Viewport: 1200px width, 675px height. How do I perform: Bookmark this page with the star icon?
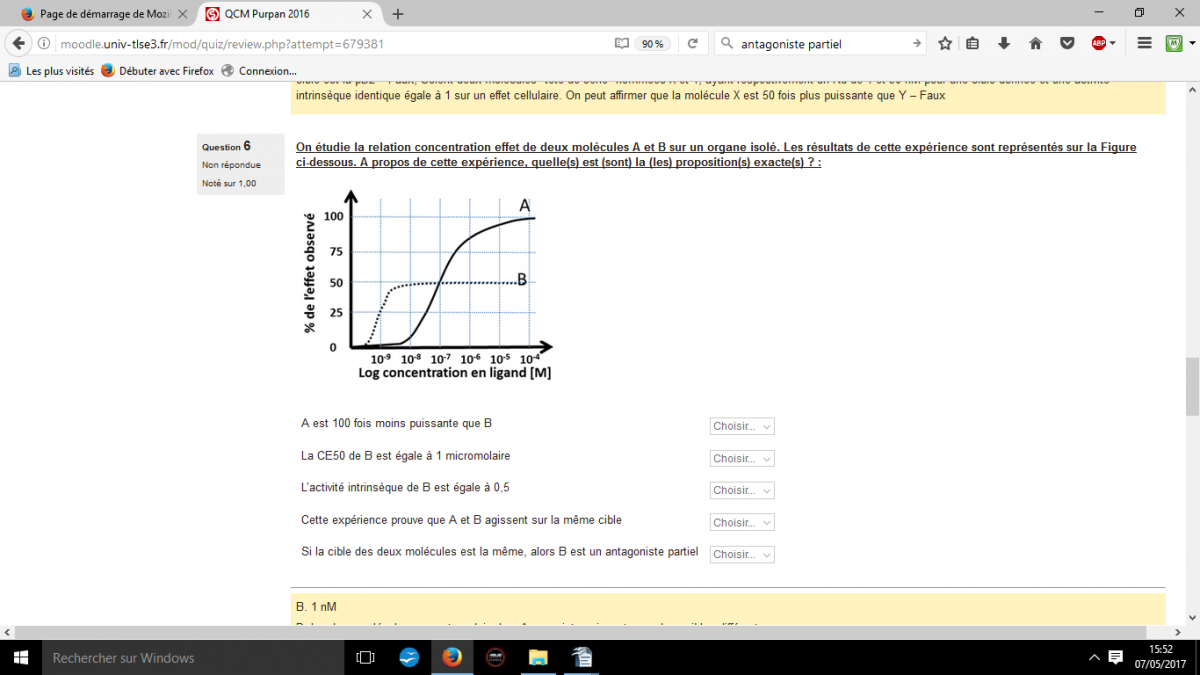(x=945, y=44)
